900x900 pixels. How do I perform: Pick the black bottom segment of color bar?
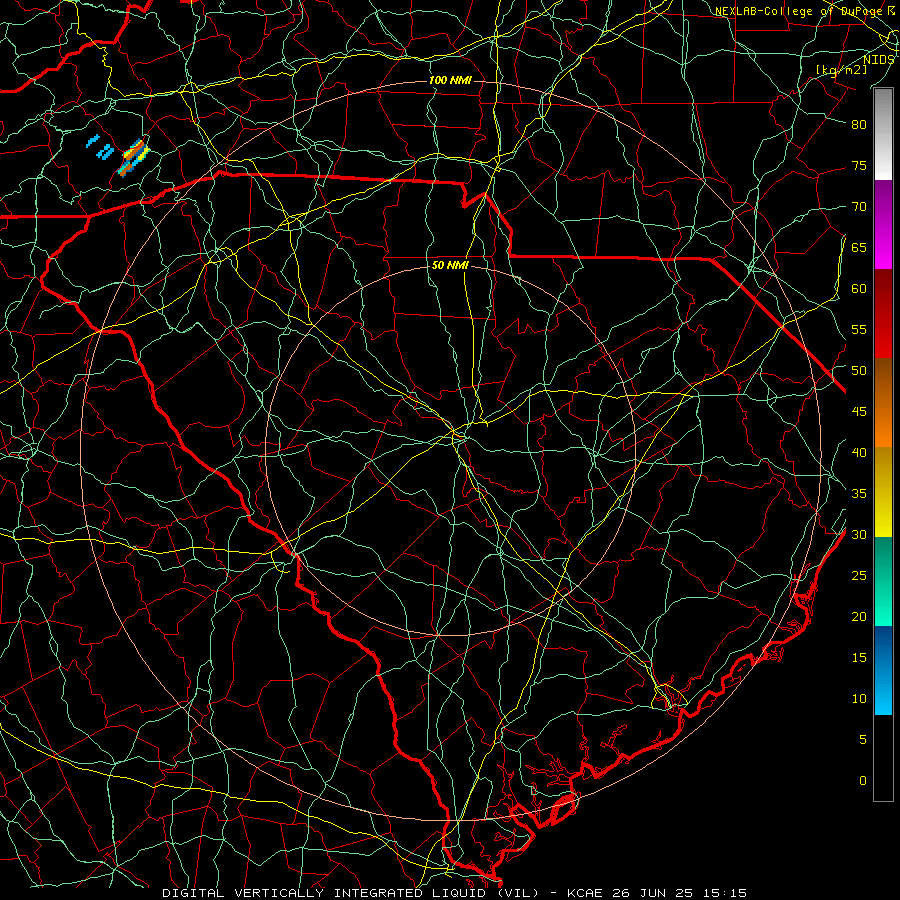click(x=883, y=758)
